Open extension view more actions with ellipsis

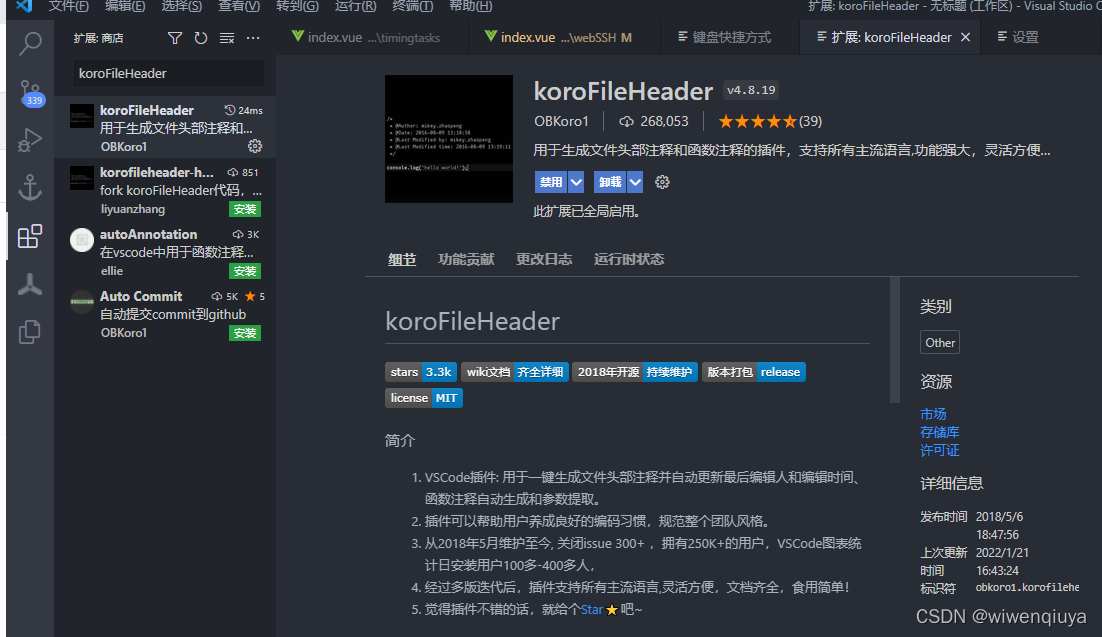[x=253, y=38]
